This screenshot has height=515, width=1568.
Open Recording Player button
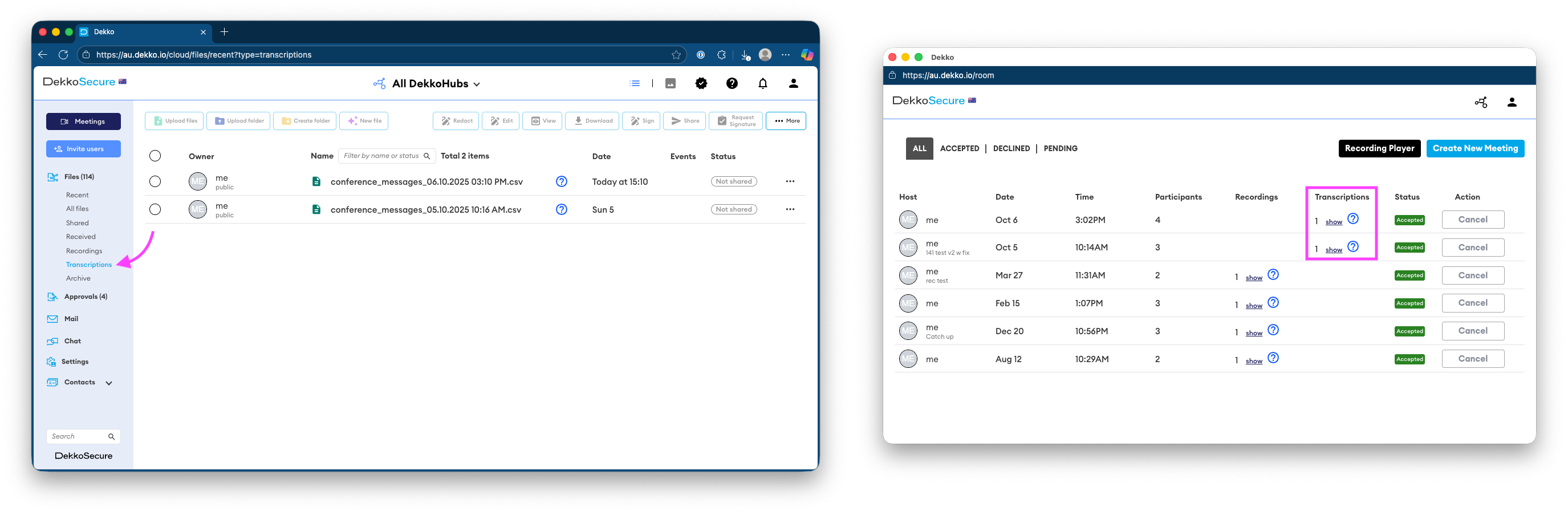[x=1379, y=148]
